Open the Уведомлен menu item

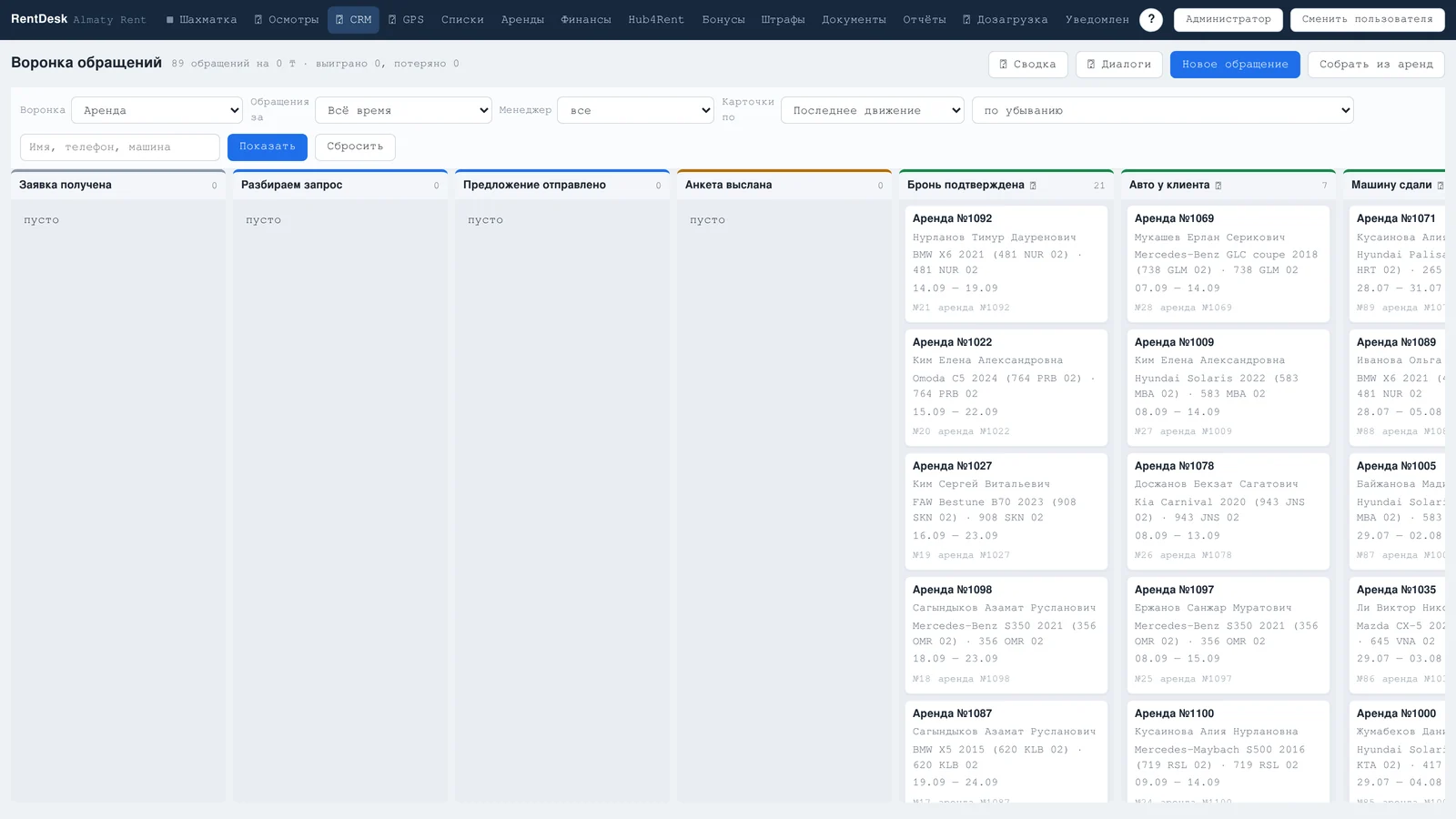(x=1097, y=19)
